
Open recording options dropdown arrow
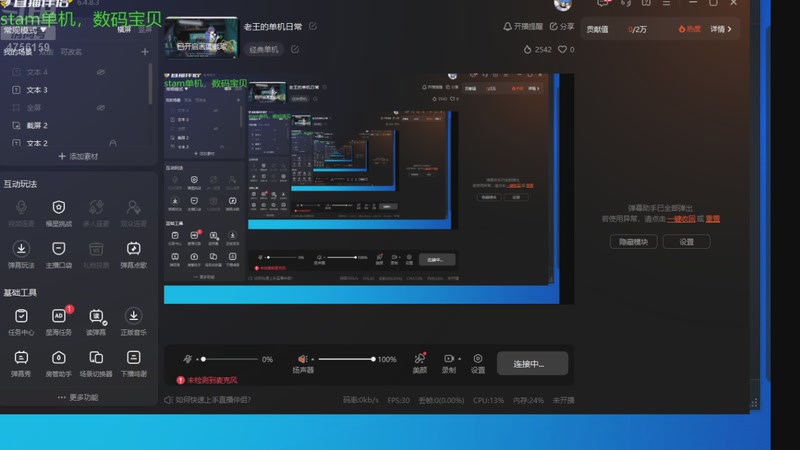pos(460,359)
